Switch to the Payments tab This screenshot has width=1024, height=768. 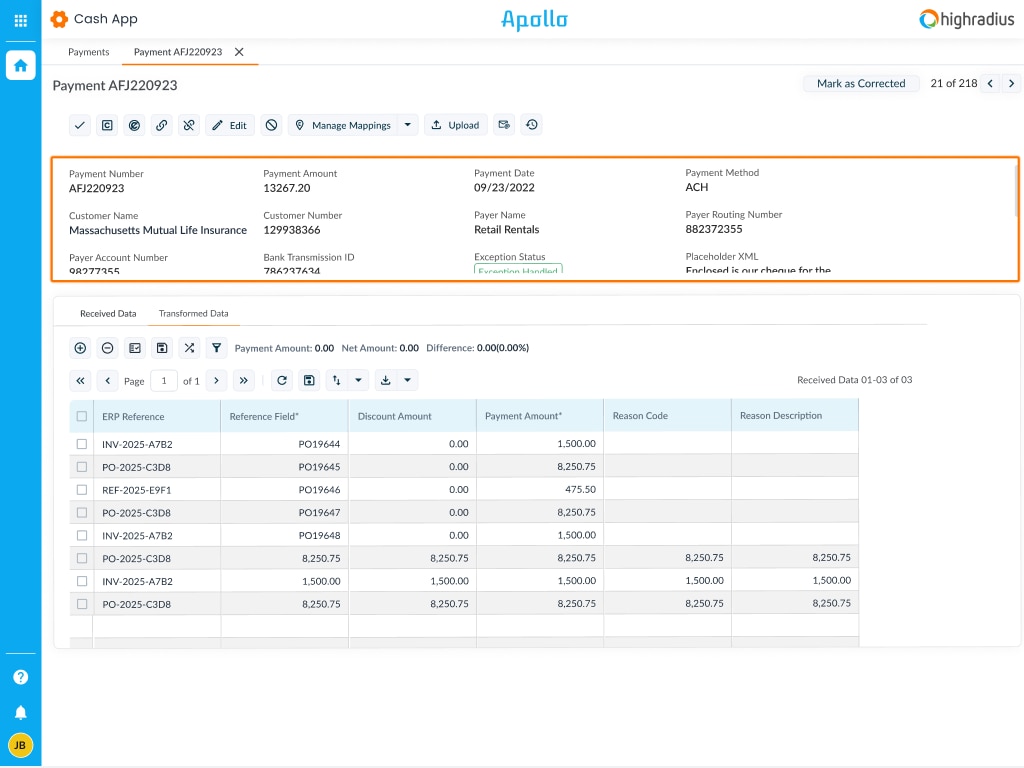88,52
